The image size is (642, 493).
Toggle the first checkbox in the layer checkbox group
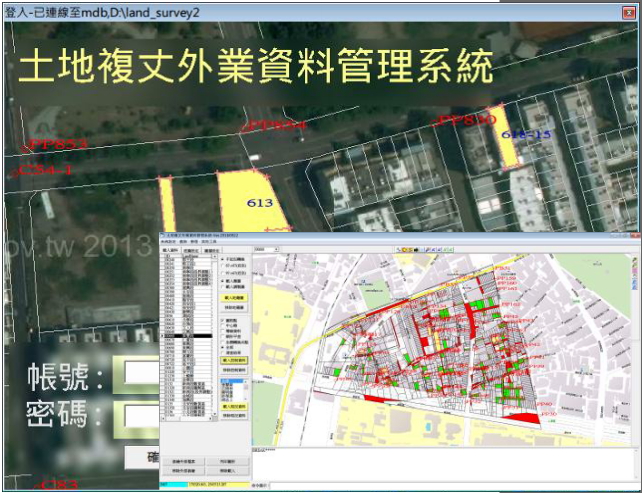click(x=221, y=320)
